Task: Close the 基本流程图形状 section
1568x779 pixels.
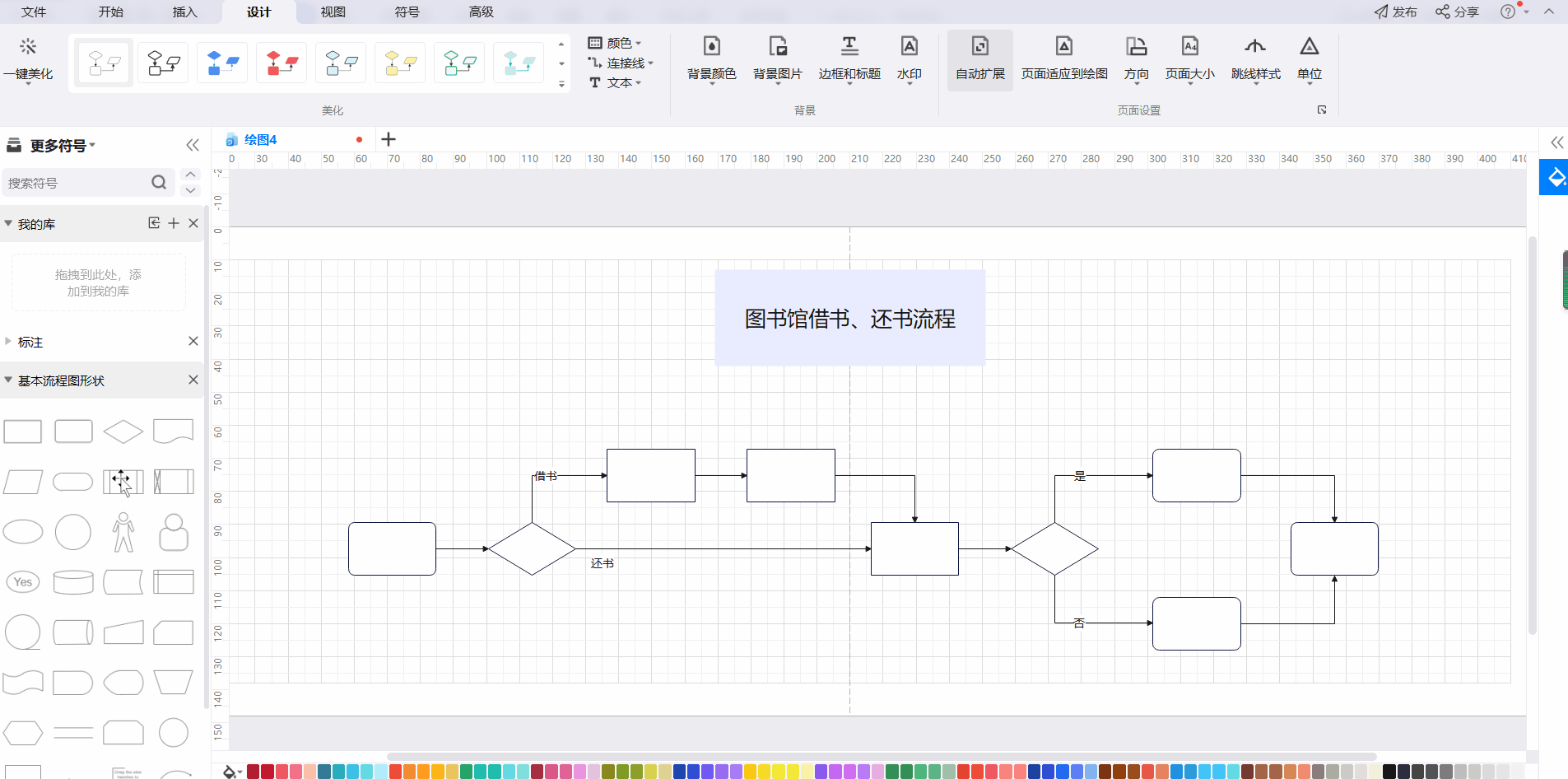Action: (193, 380)
